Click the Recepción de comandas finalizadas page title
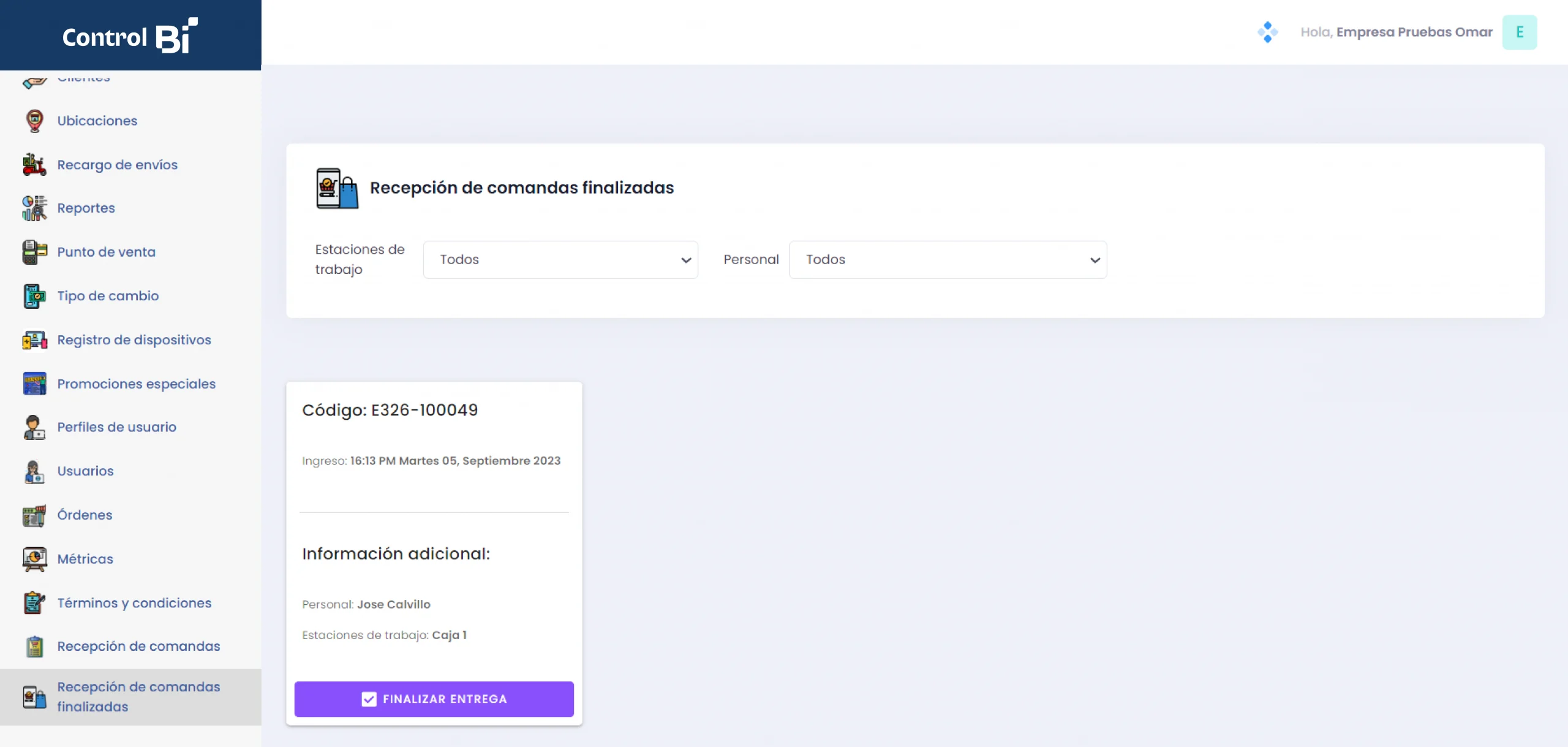The height and width of the screenshot is (747, 1568). click(x=521, y=188)
